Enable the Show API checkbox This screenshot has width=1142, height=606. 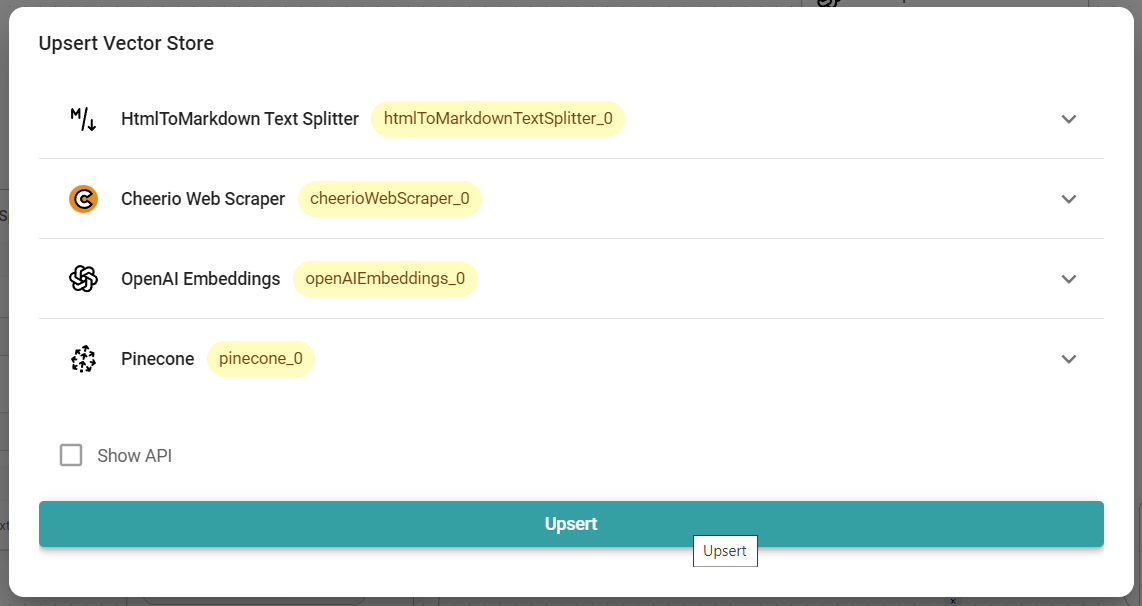tap(71, 456)
